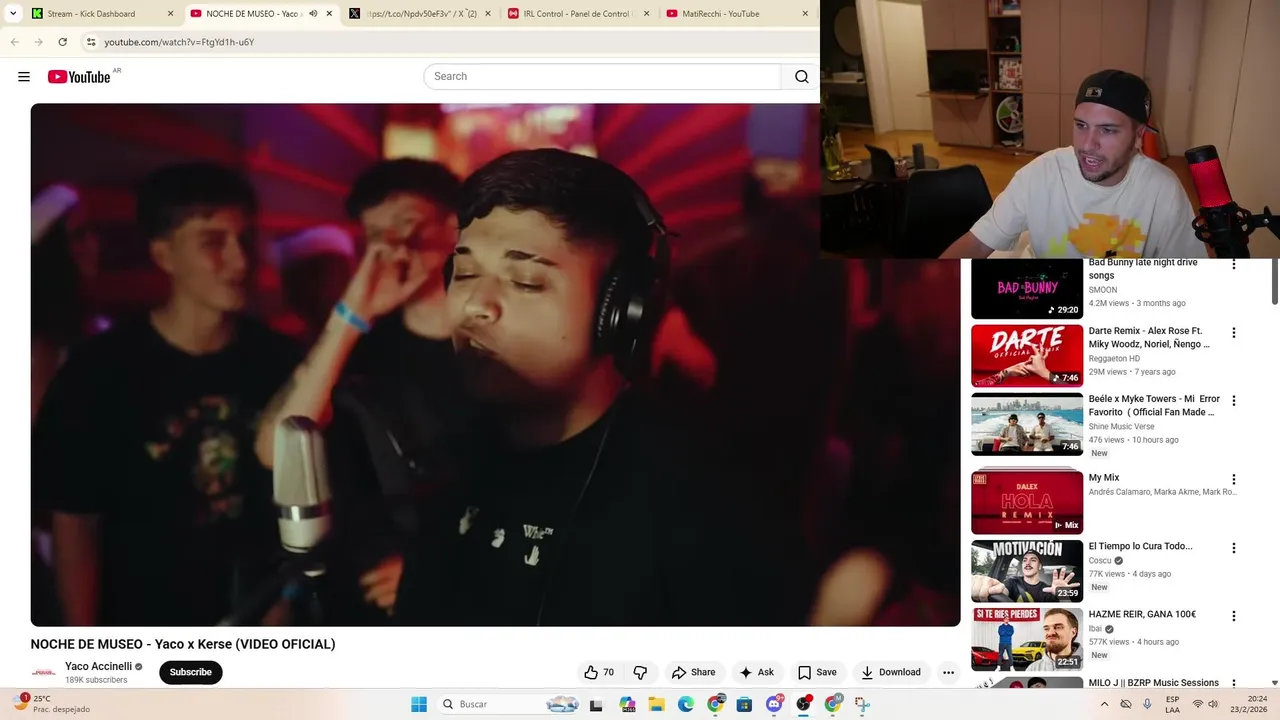Open options for My Mix
The width and height of the screenshot is (1280, 720).
click(1233, 479)
